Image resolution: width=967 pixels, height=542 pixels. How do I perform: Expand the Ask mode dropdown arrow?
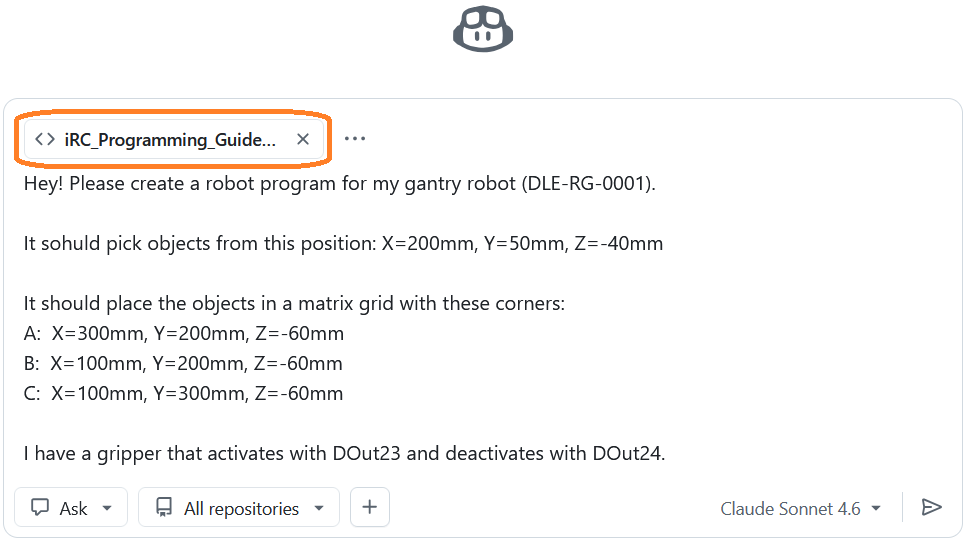[x=107, y=508]
